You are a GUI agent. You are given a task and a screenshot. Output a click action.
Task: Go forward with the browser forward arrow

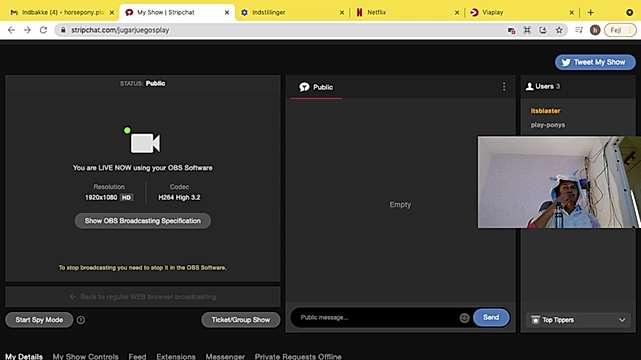coord(27,30)
